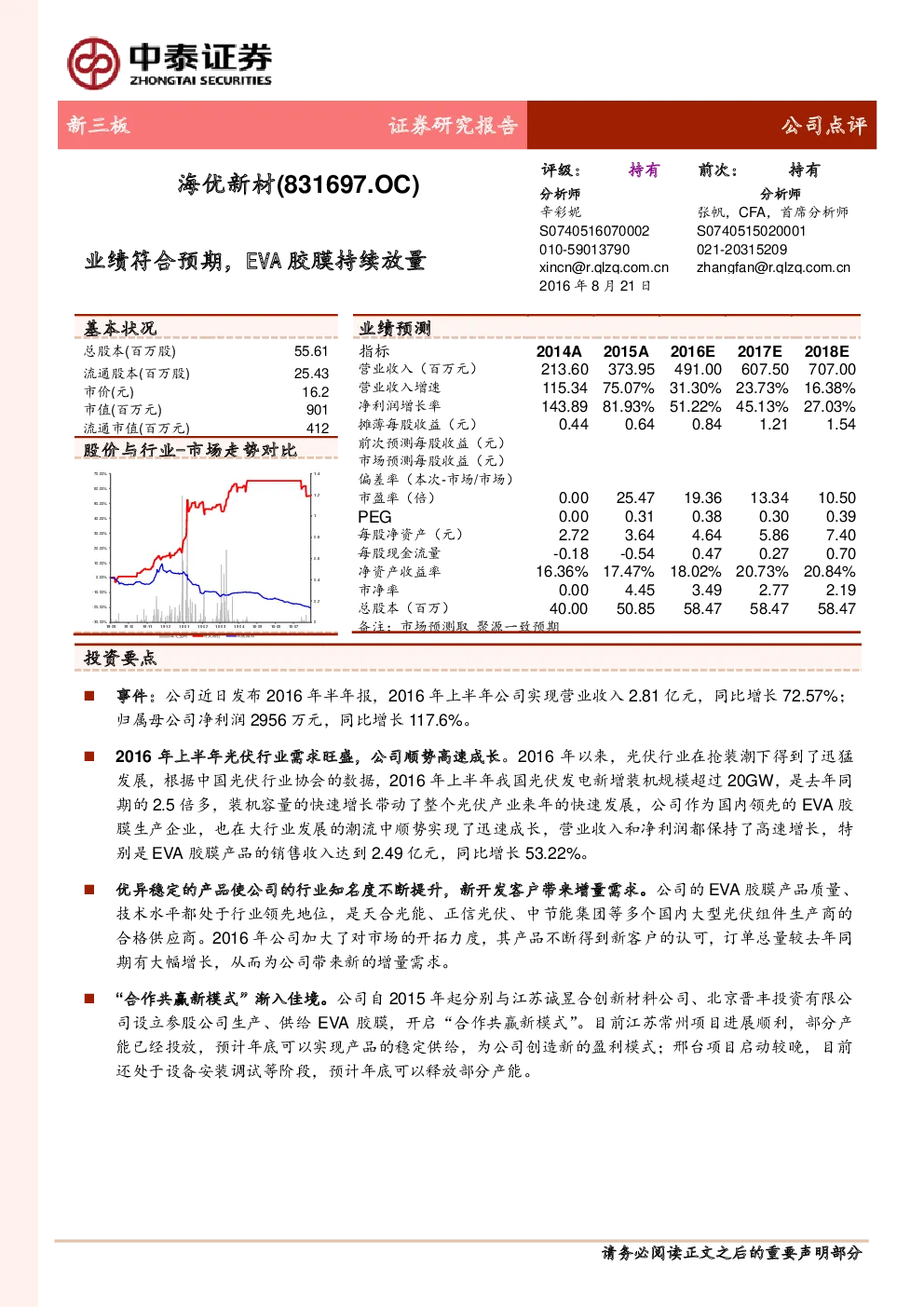
Task: Click bold heading "合作共赢新模式"渐入佳境
Action: coord(223,999)
